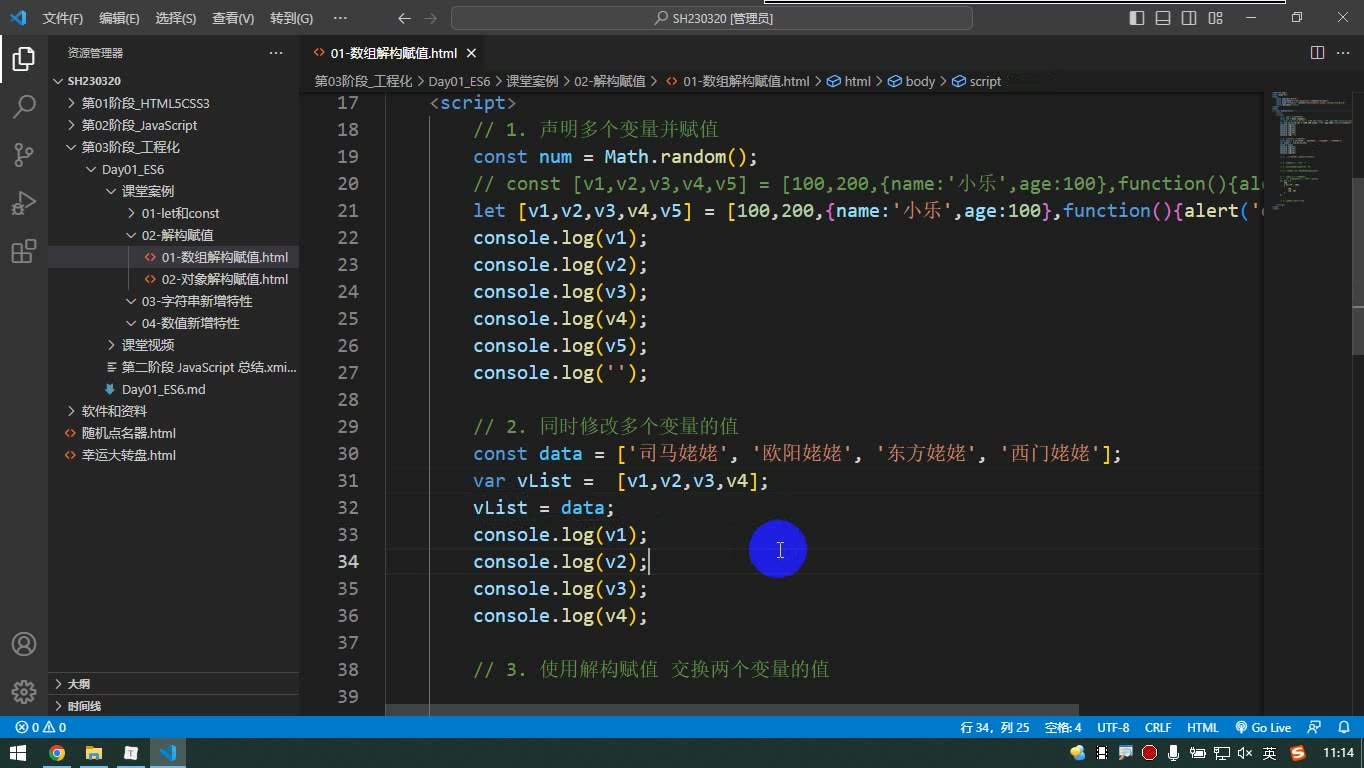
Task: Open the Source Control view
Action: tap(24, 154)
